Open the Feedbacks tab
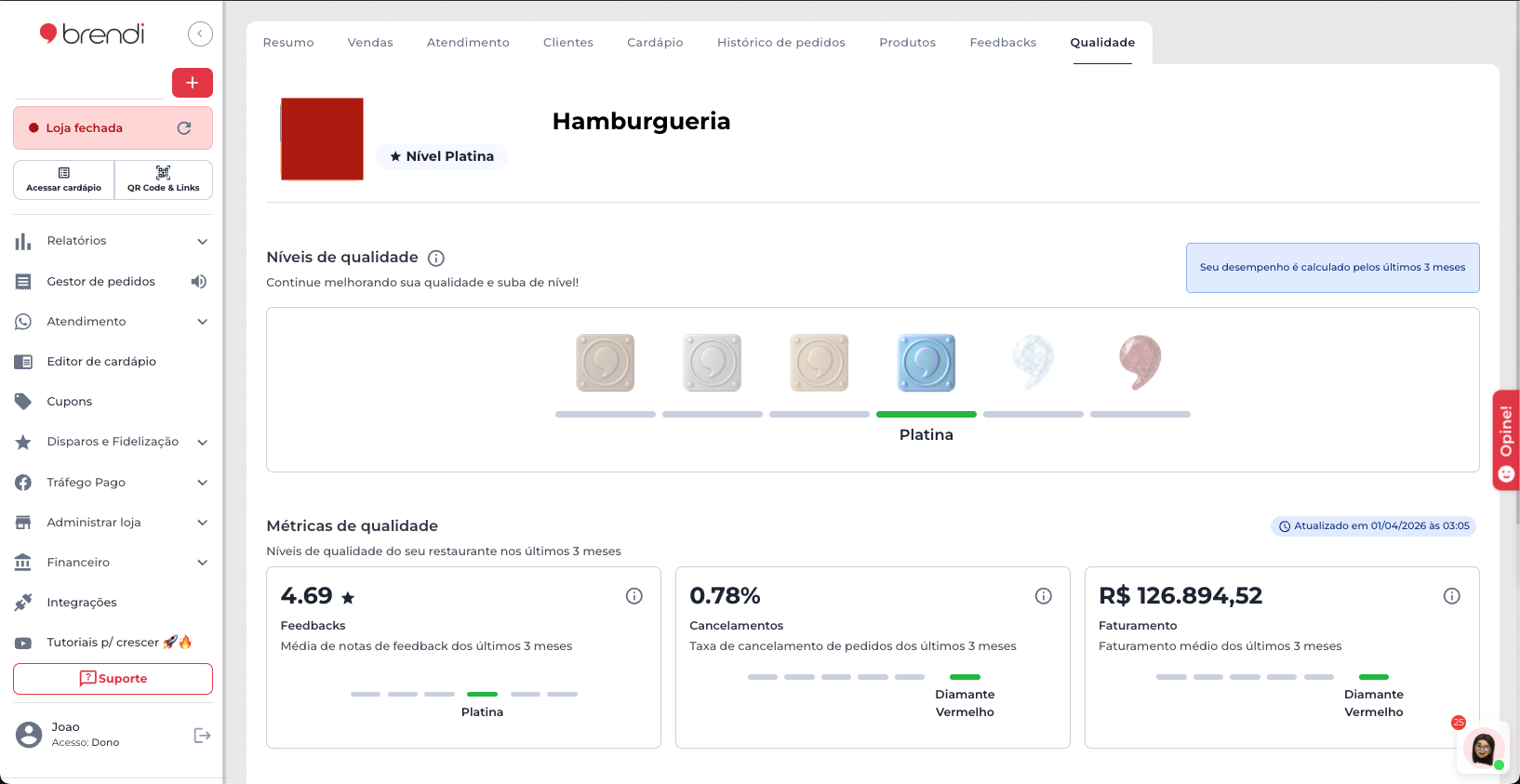The image size is (1520, 784). pyautogui.click(x=1003, y=43)
